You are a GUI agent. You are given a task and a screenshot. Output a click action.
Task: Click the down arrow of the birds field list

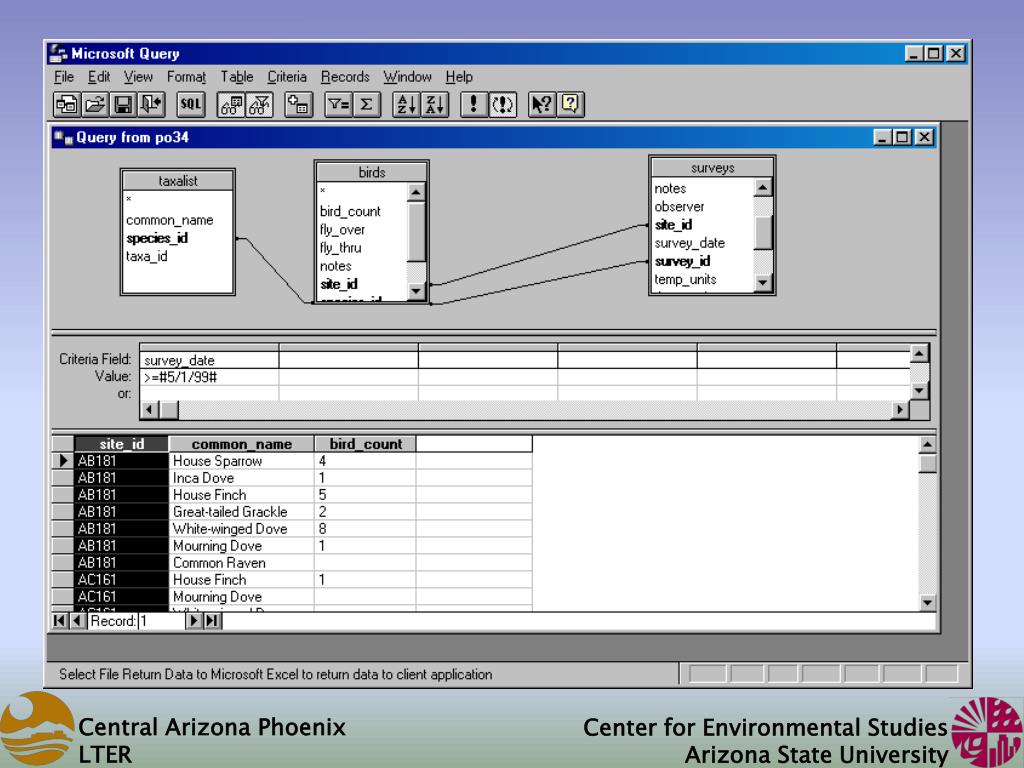tap(416, 291)
